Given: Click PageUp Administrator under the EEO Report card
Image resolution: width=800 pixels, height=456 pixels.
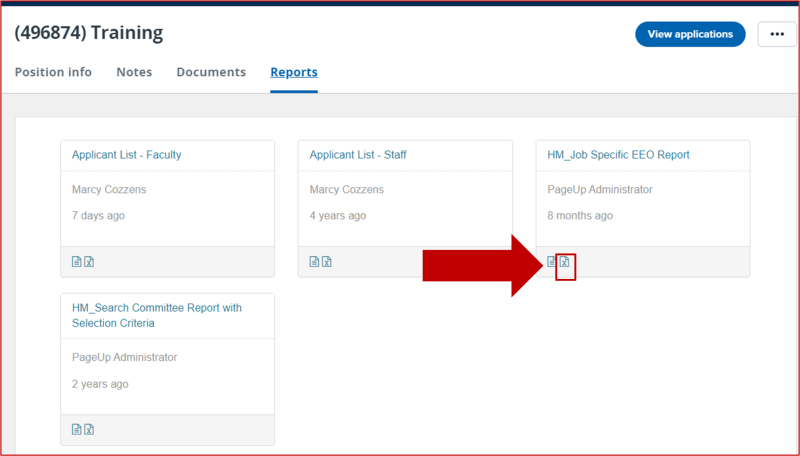Looking at the screenshot, I should pos(600,190).
